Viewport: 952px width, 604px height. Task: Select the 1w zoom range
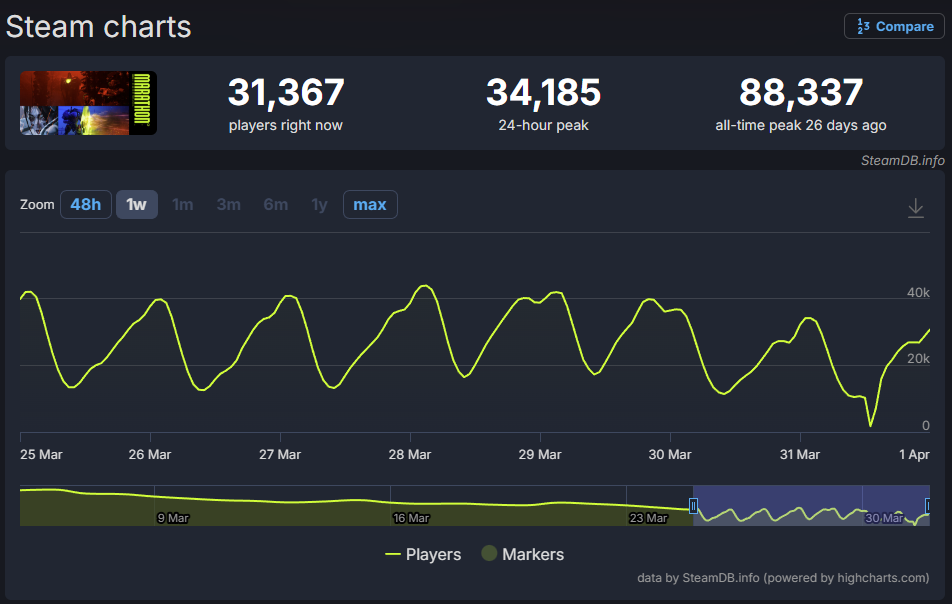pyautogui.click(x=137, y=205)
